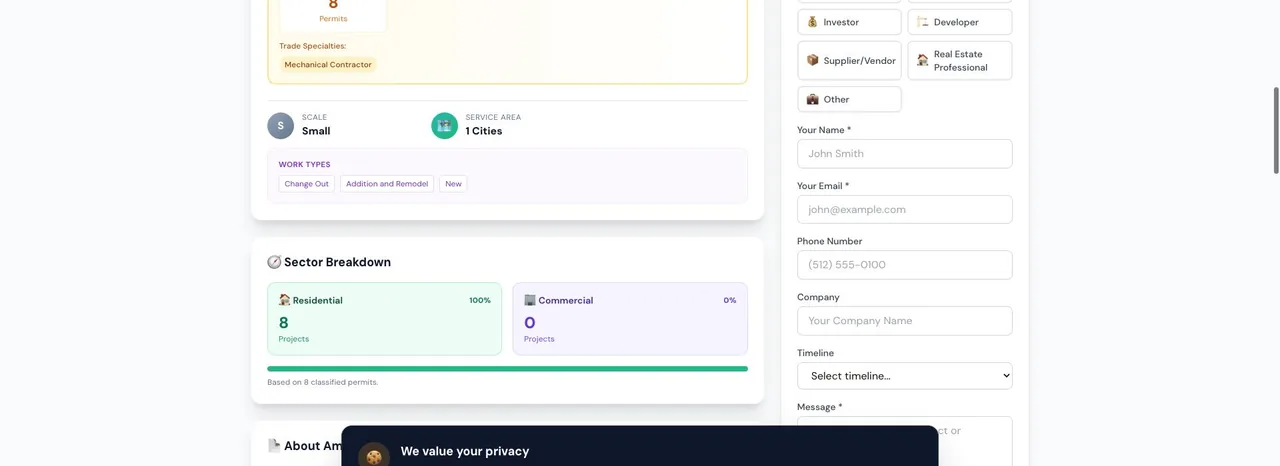
Task: Click the Change Out work type tag
Action: [x=307, y=184]
